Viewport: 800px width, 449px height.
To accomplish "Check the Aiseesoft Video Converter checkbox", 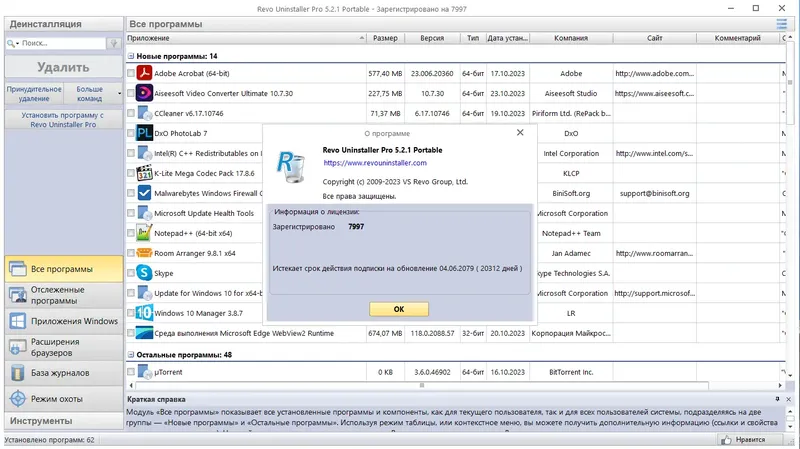I will [x=131, y=93].
